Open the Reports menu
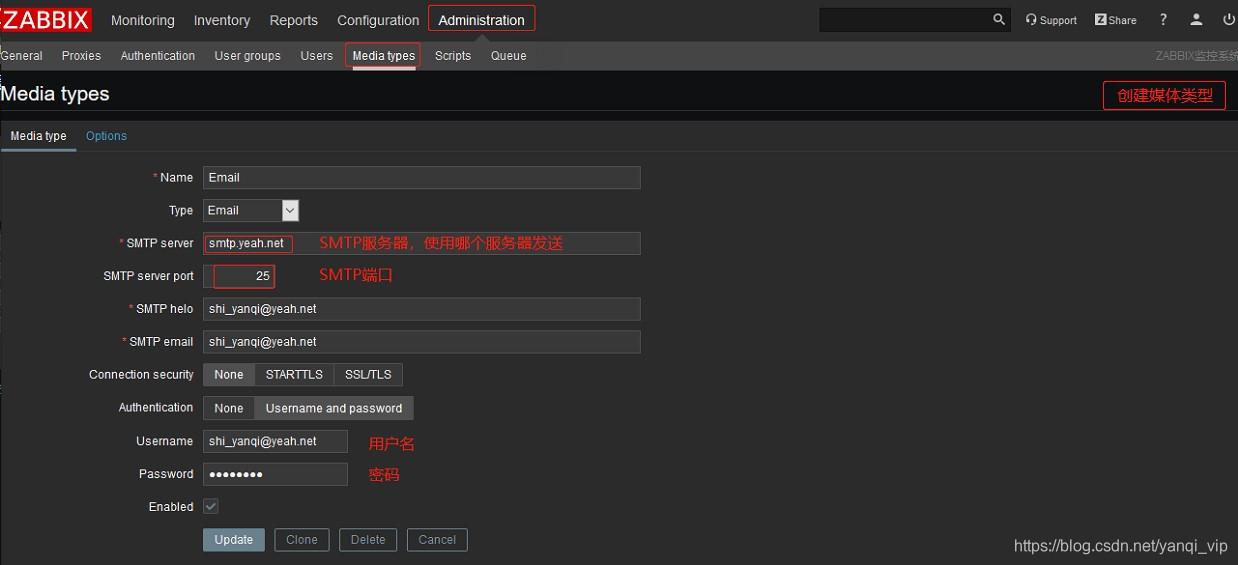Screen dimensions: 1238x565 click(294, 20)
